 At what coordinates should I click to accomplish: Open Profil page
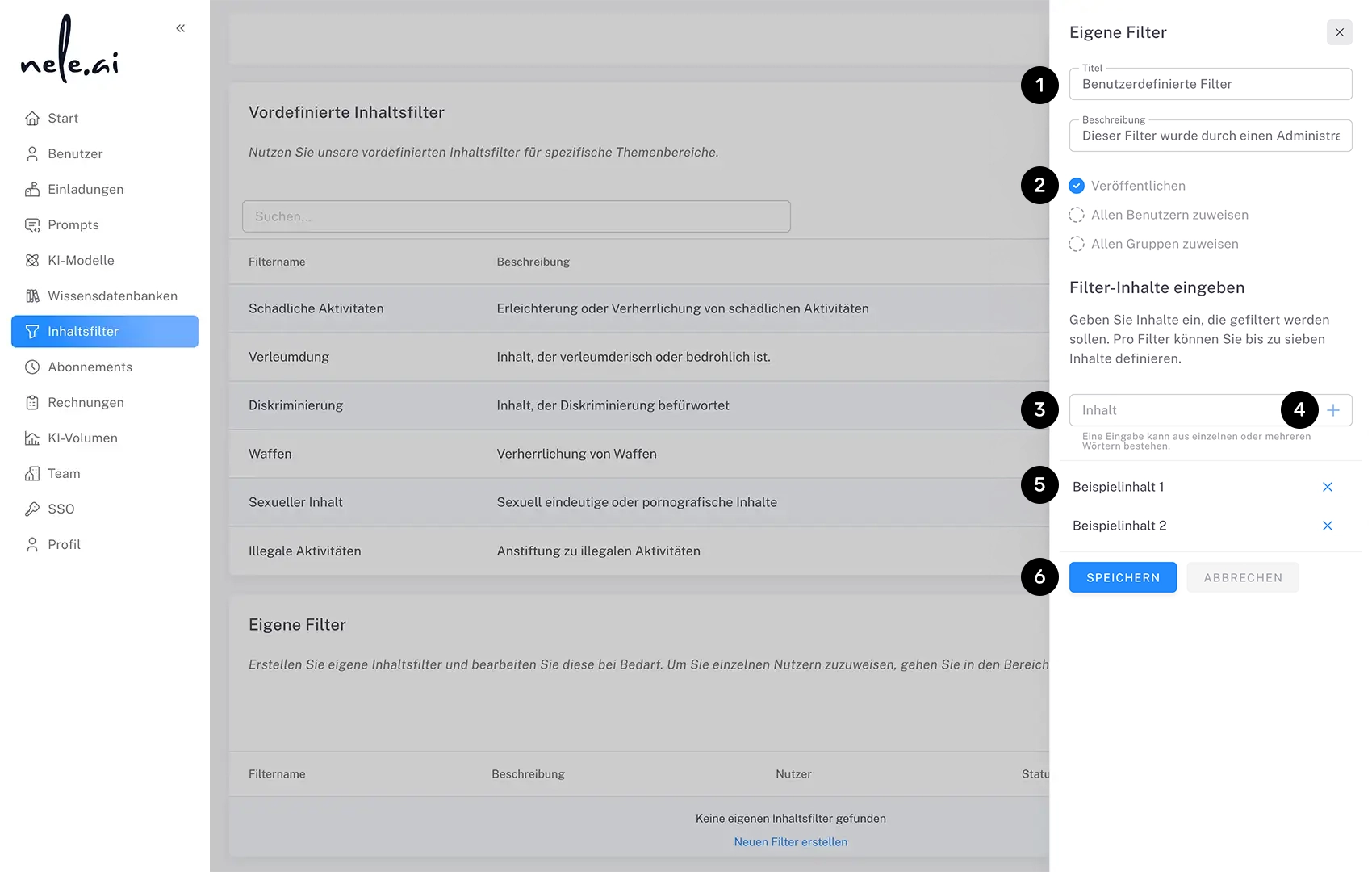tap(105, 545)
